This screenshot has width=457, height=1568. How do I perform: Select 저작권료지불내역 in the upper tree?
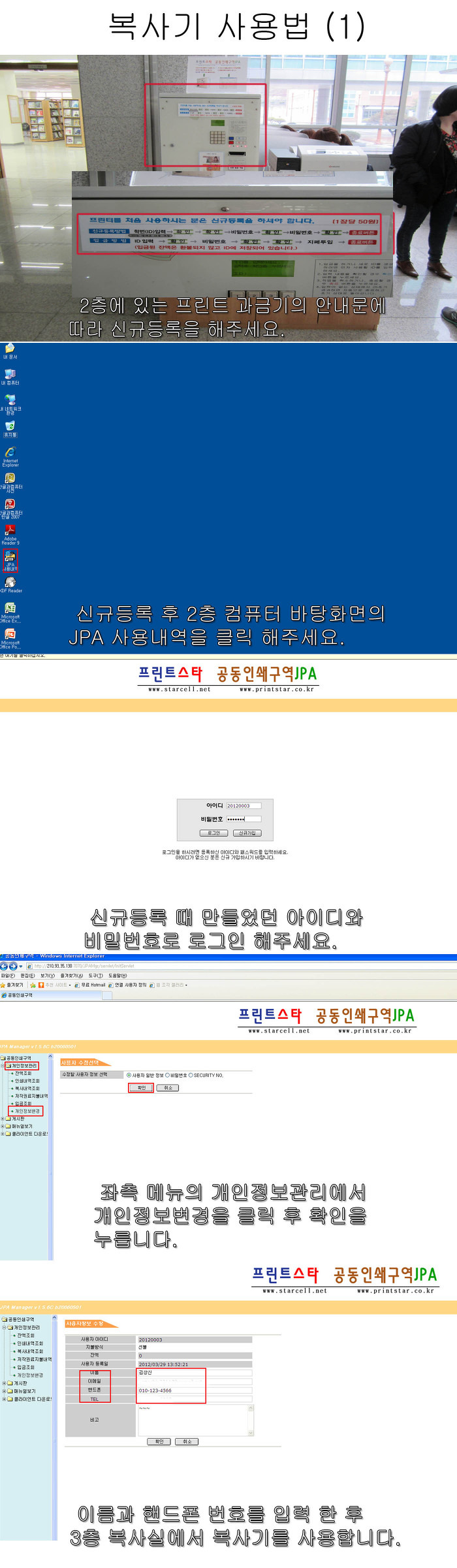coord(31,1096)
